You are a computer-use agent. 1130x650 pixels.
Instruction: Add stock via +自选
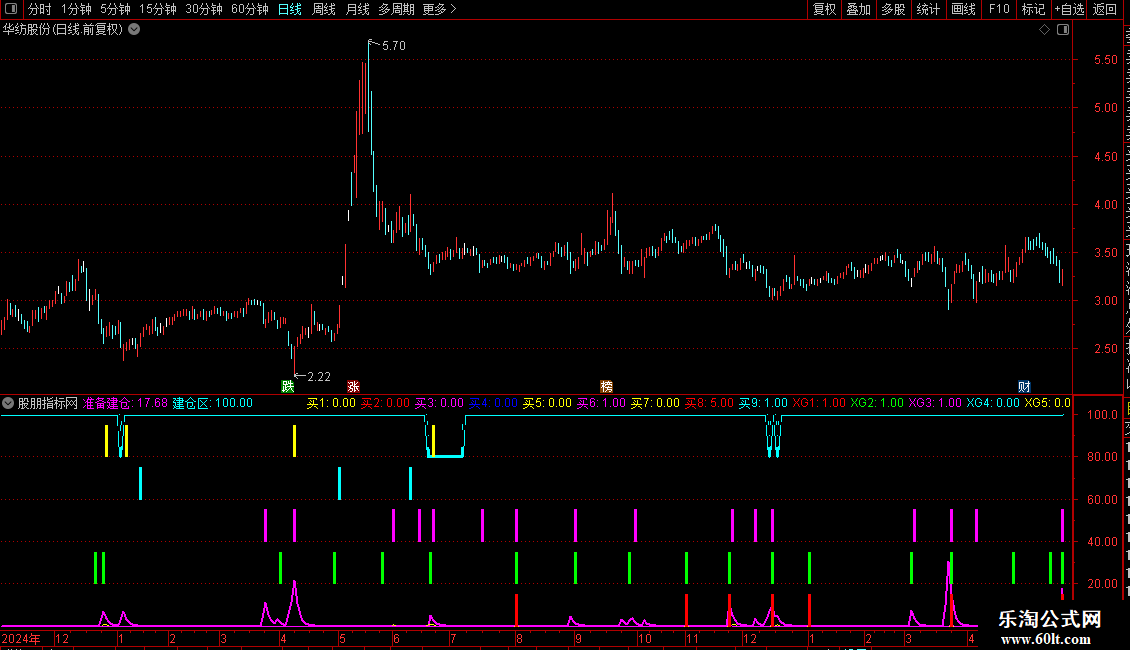pyautogui.click(x=1069, y=9)
